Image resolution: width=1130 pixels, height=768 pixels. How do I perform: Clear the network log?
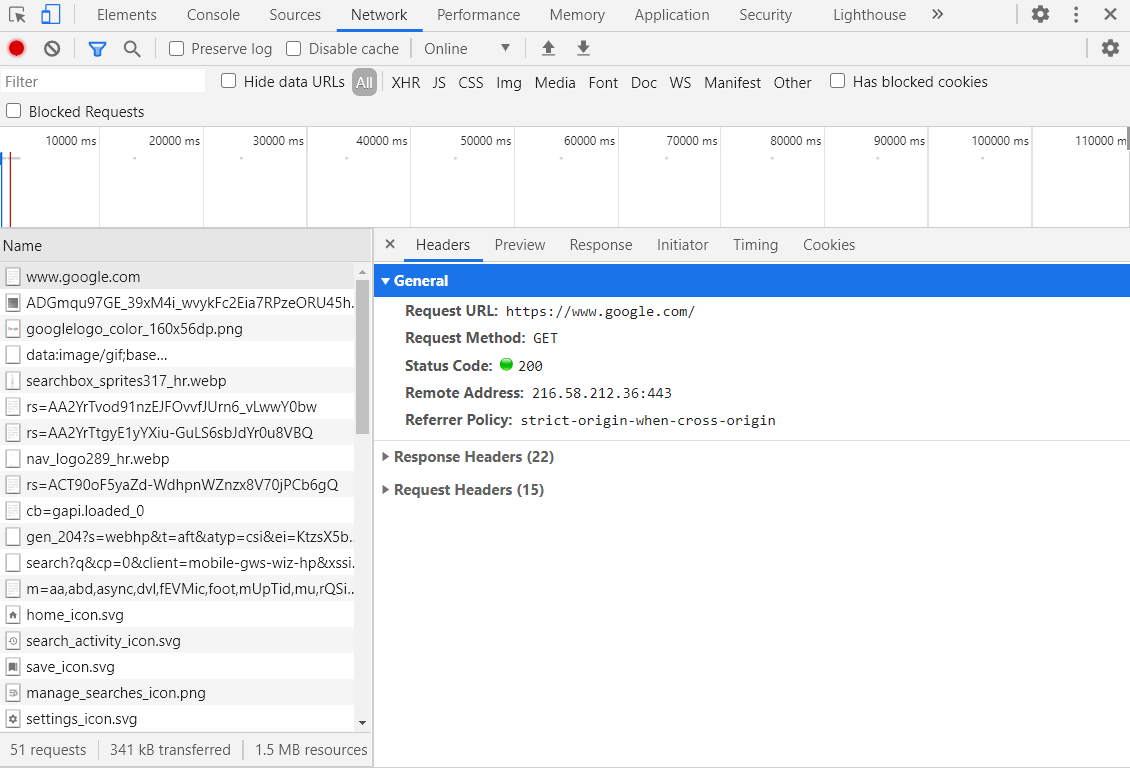tap(52, 48)
